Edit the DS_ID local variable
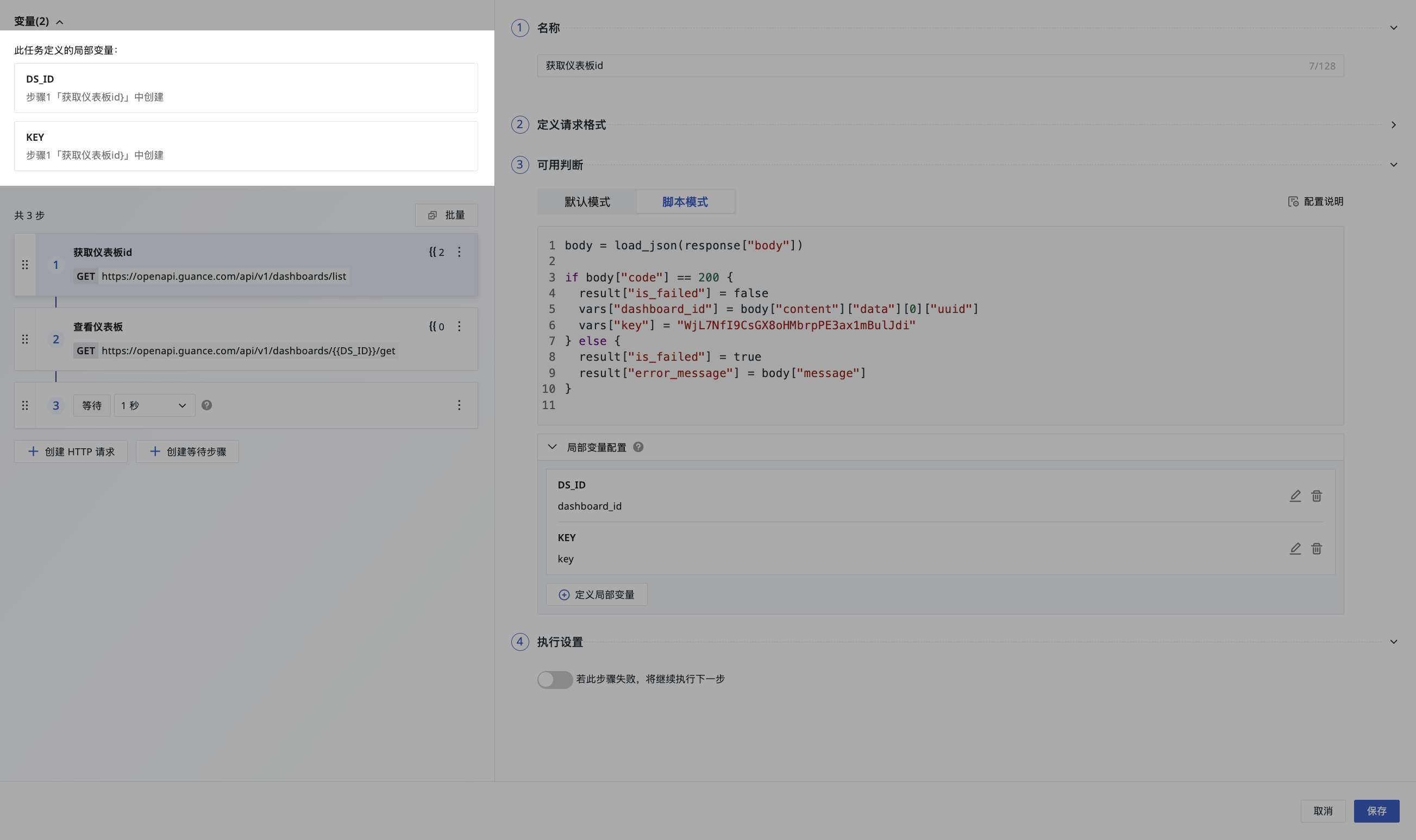The width and height of the screenshot is (1416, 840). click(x=1295, y=496)
